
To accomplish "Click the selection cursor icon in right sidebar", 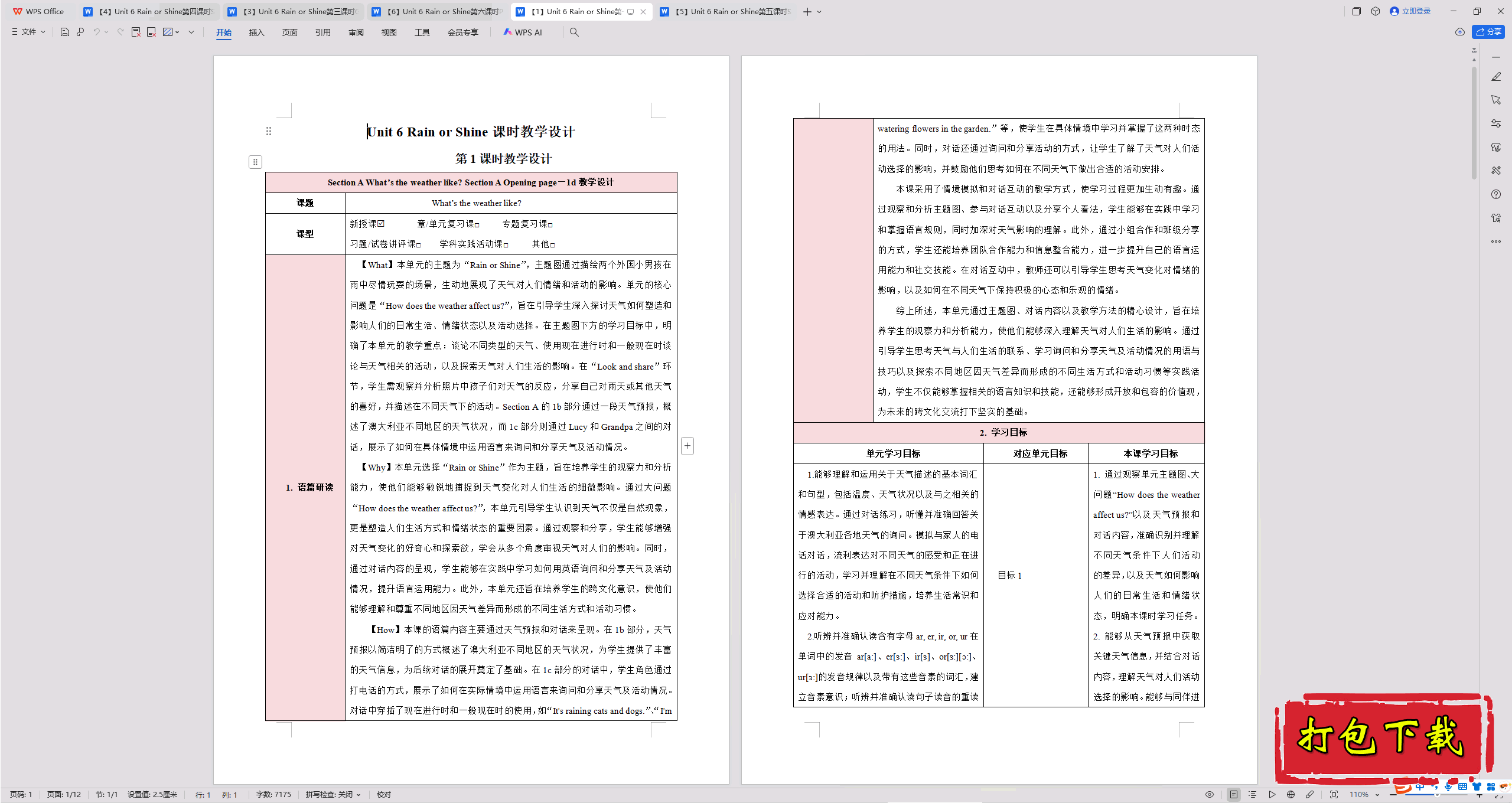I will point(1495,100).
